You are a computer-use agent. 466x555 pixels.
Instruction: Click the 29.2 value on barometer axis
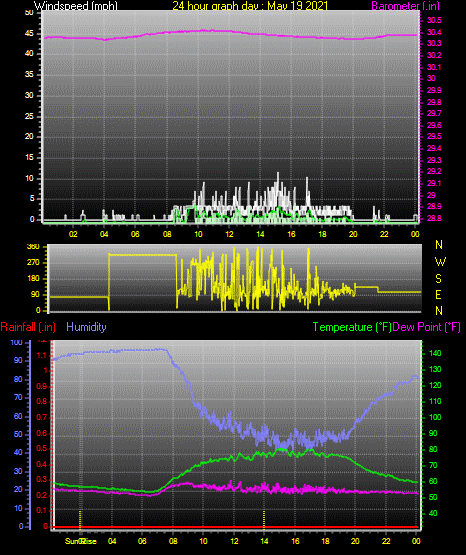point(434,171)
